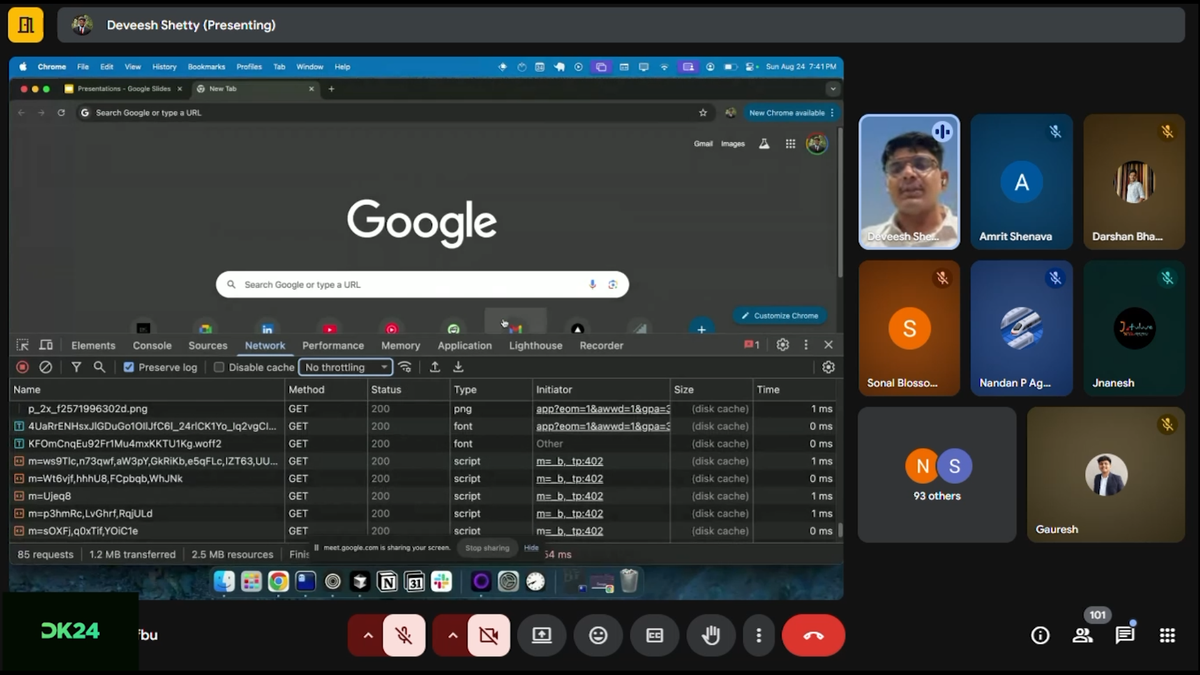The width and height of the screenshot is (1200, 675).
Task: Open the meeting details info icon
Action: (1040, 635)
